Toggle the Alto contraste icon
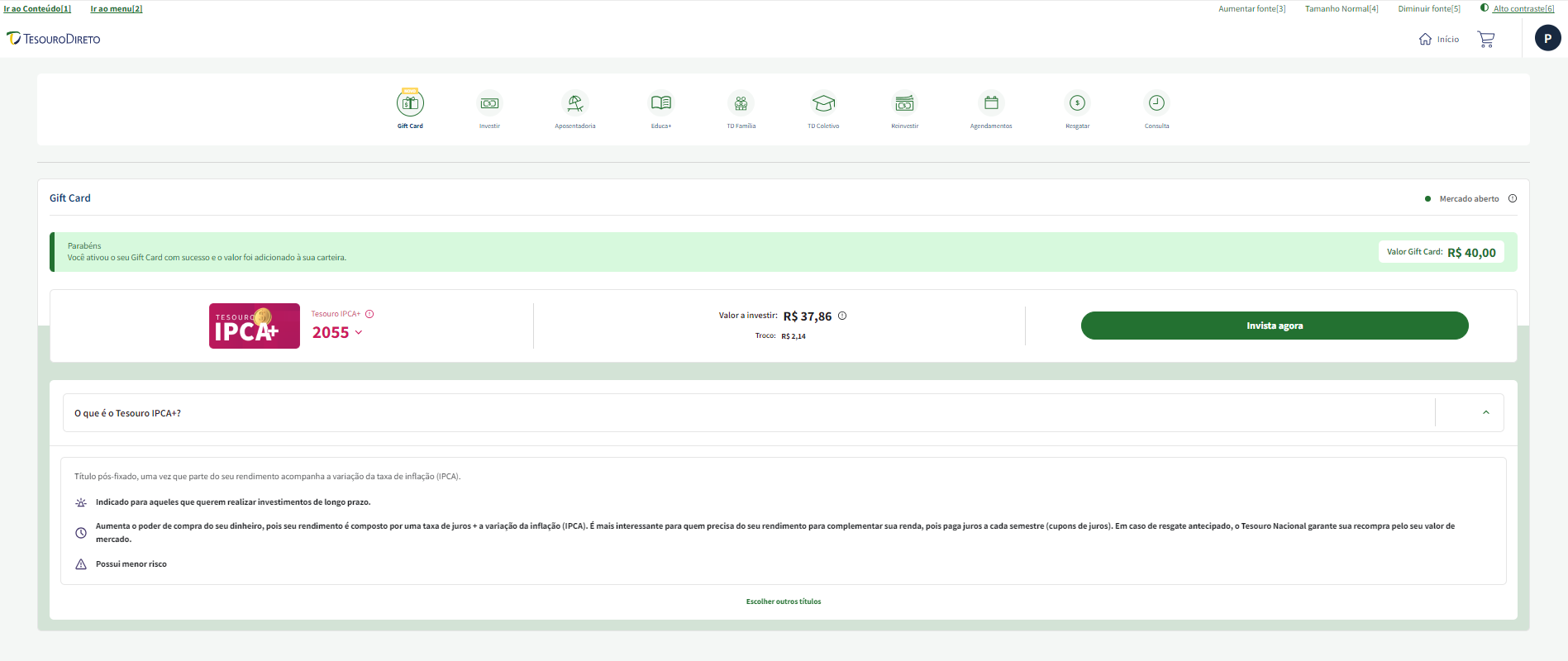Screen dimensions: 1568x661 click(1485, 8)
